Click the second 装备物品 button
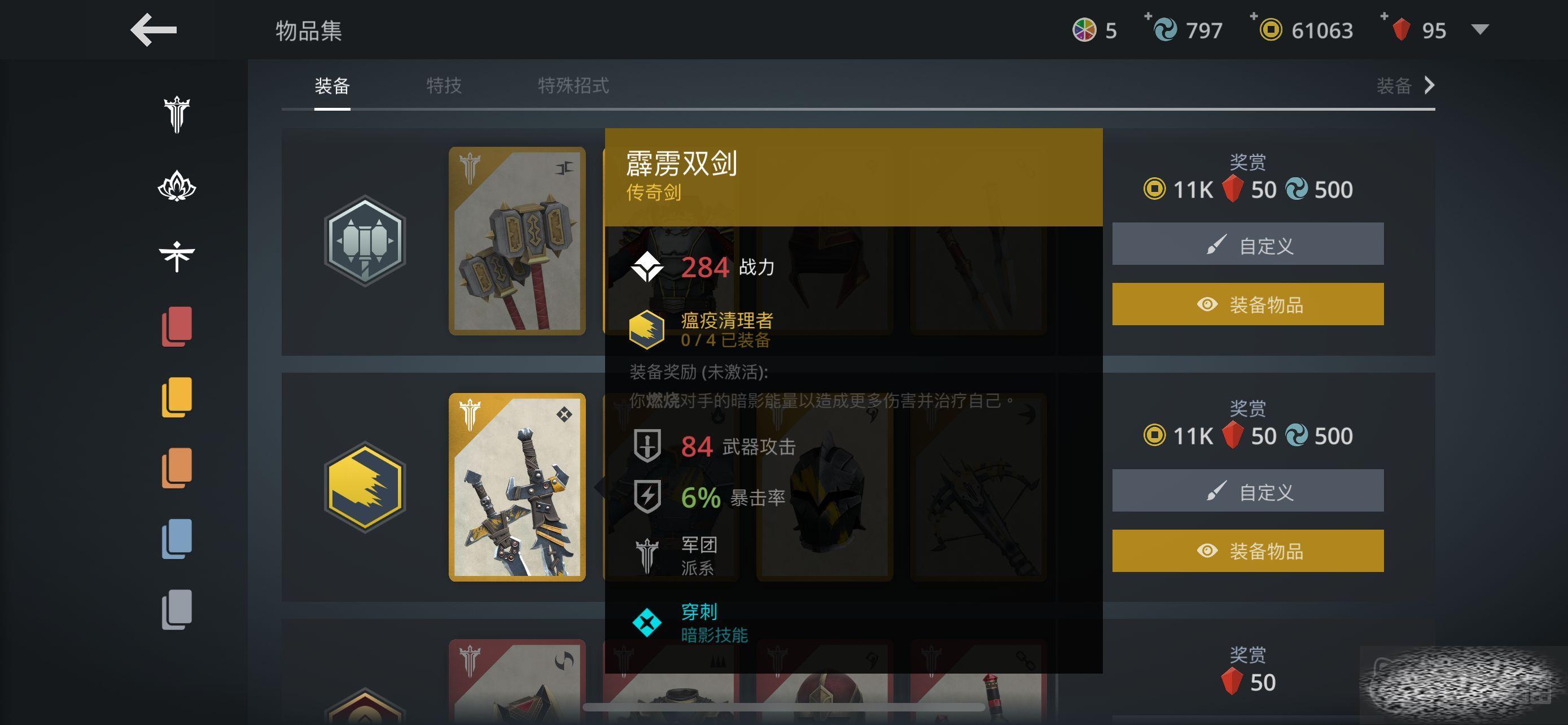1568x725 pixels. point(1248,551)
